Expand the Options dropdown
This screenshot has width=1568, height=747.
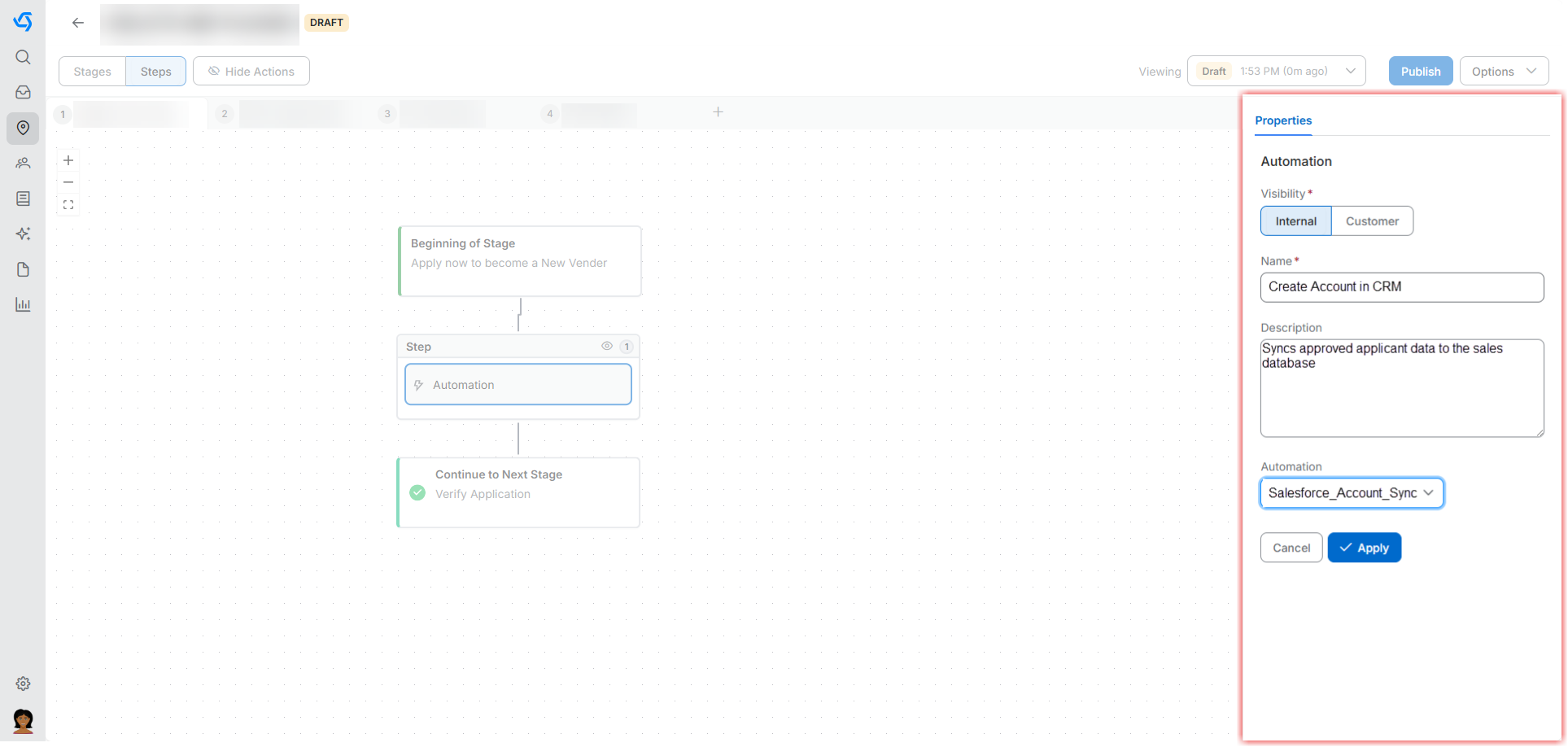point(1503,72)
